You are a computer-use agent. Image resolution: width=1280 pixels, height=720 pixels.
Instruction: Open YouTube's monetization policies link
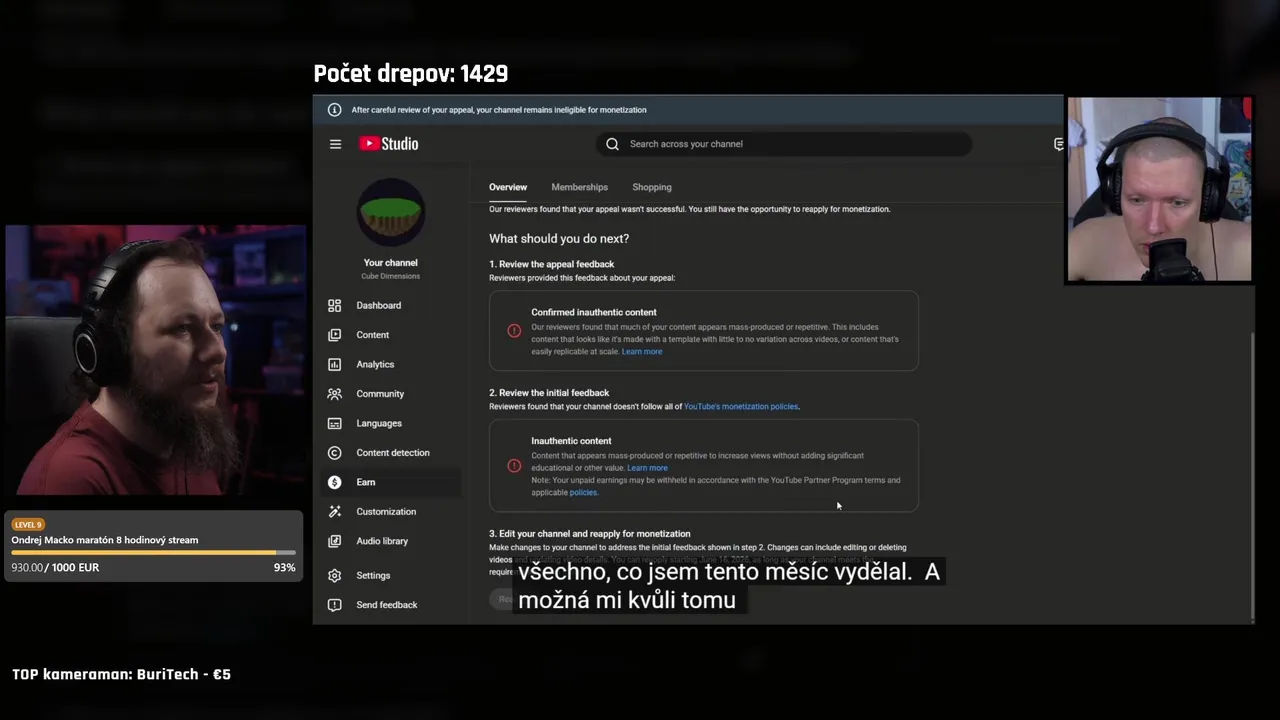[x=741, y=407]
